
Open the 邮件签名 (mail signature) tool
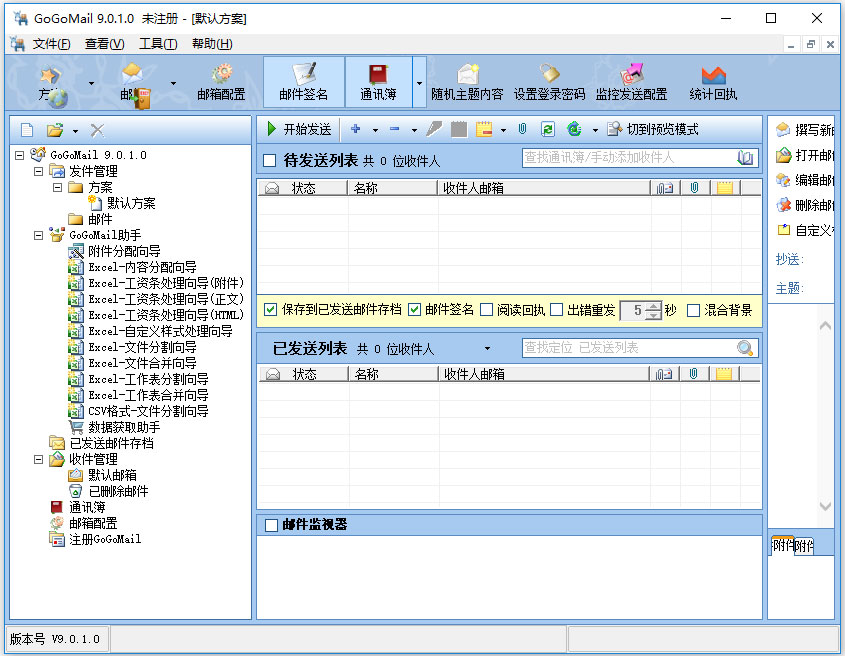click(303, 81)
